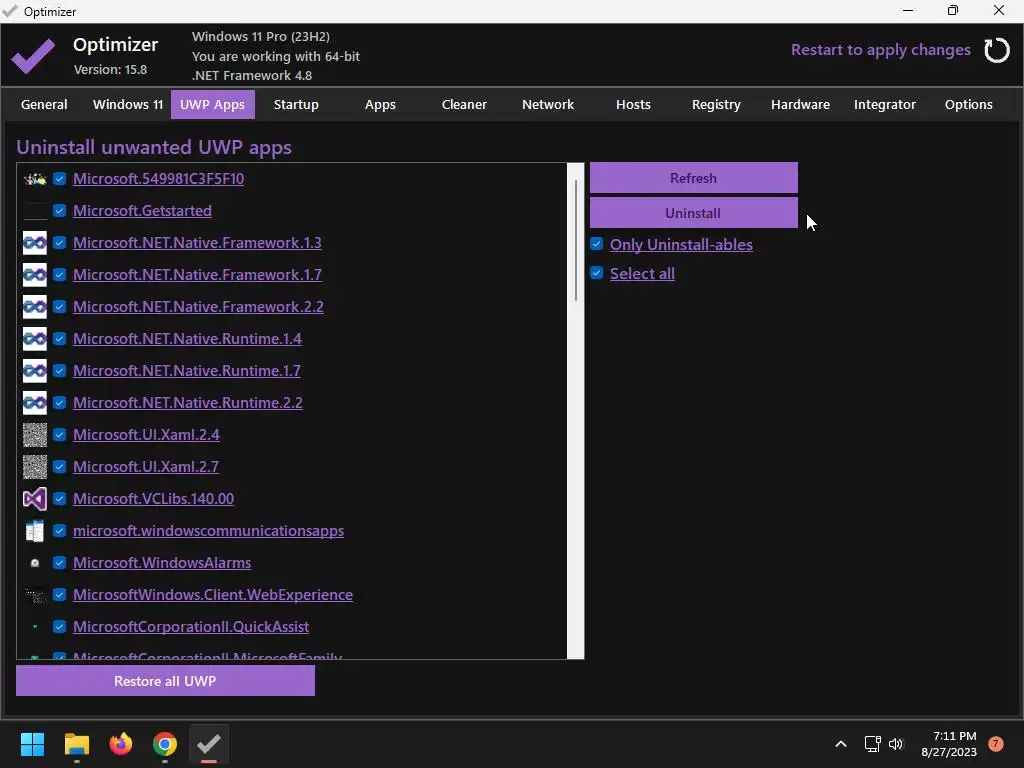Click the Uninstall button
This screenshot has height=768, width=1024.
click(x=694, y=213)
